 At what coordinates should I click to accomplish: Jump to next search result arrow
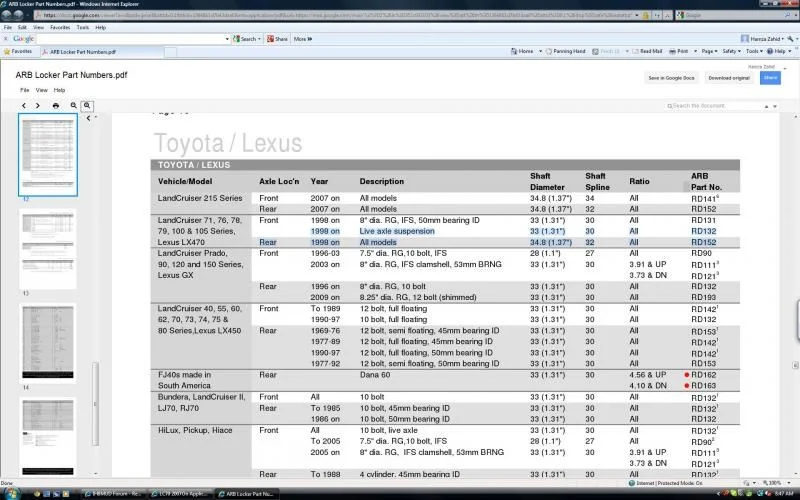tap(774, 106)
